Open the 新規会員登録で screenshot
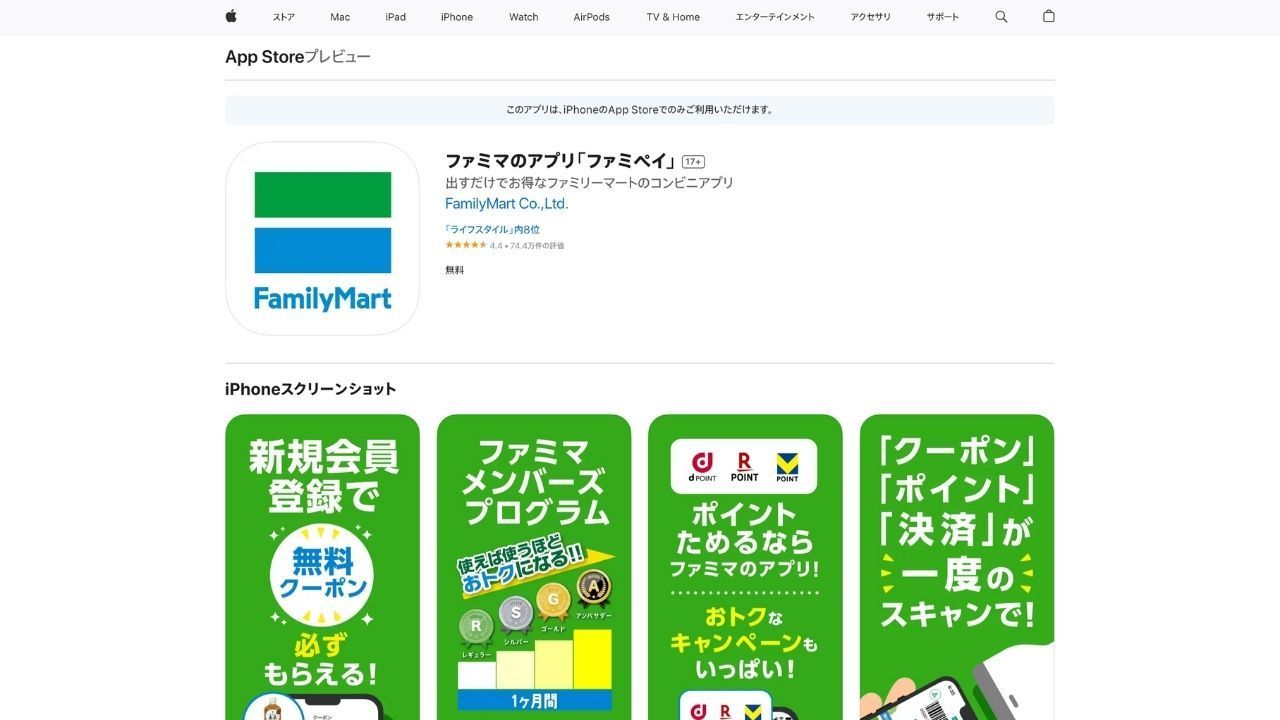This screenshot has width=1280, height=720. (x=322, y=567)
